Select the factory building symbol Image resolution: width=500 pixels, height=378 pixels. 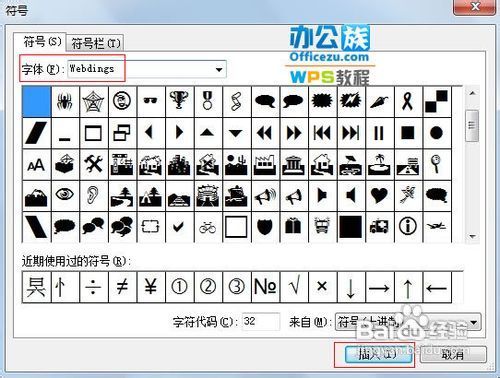265,165
